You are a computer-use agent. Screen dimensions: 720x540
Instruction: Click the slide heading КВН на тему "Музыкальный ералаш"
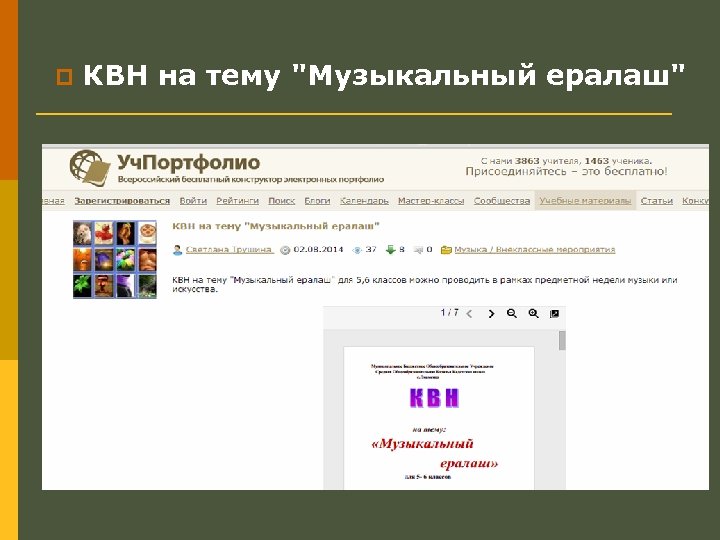[x=384, y=75]
